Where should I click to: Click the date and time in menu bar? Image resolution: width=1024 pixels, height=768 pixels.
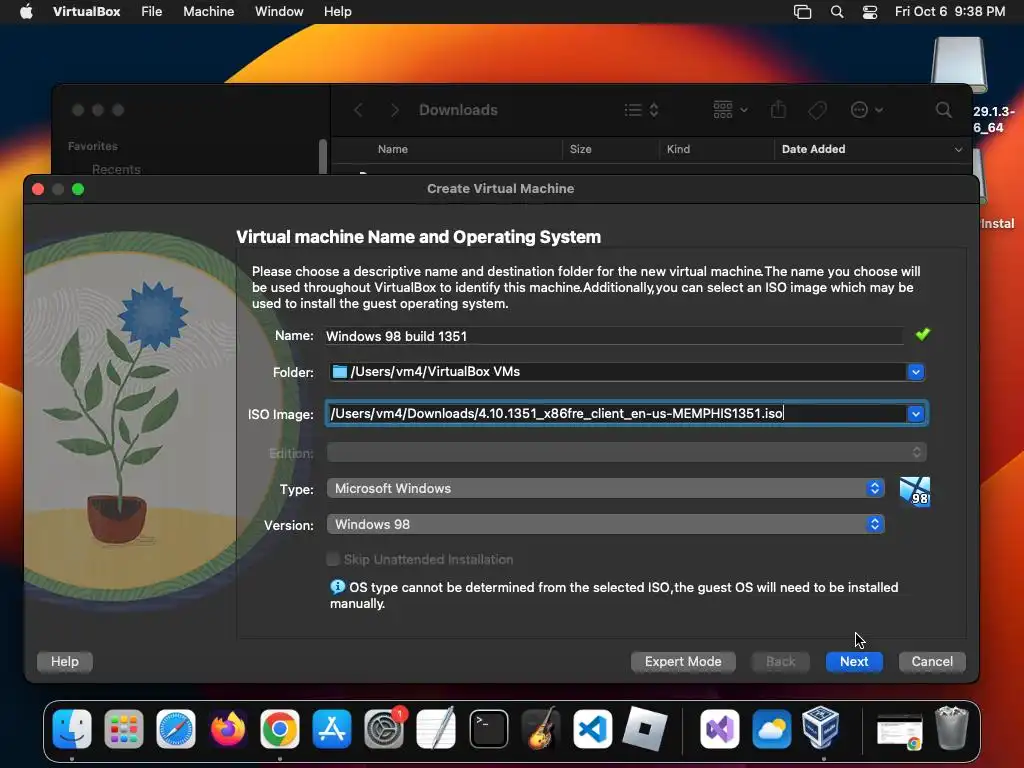pos(950,12)
